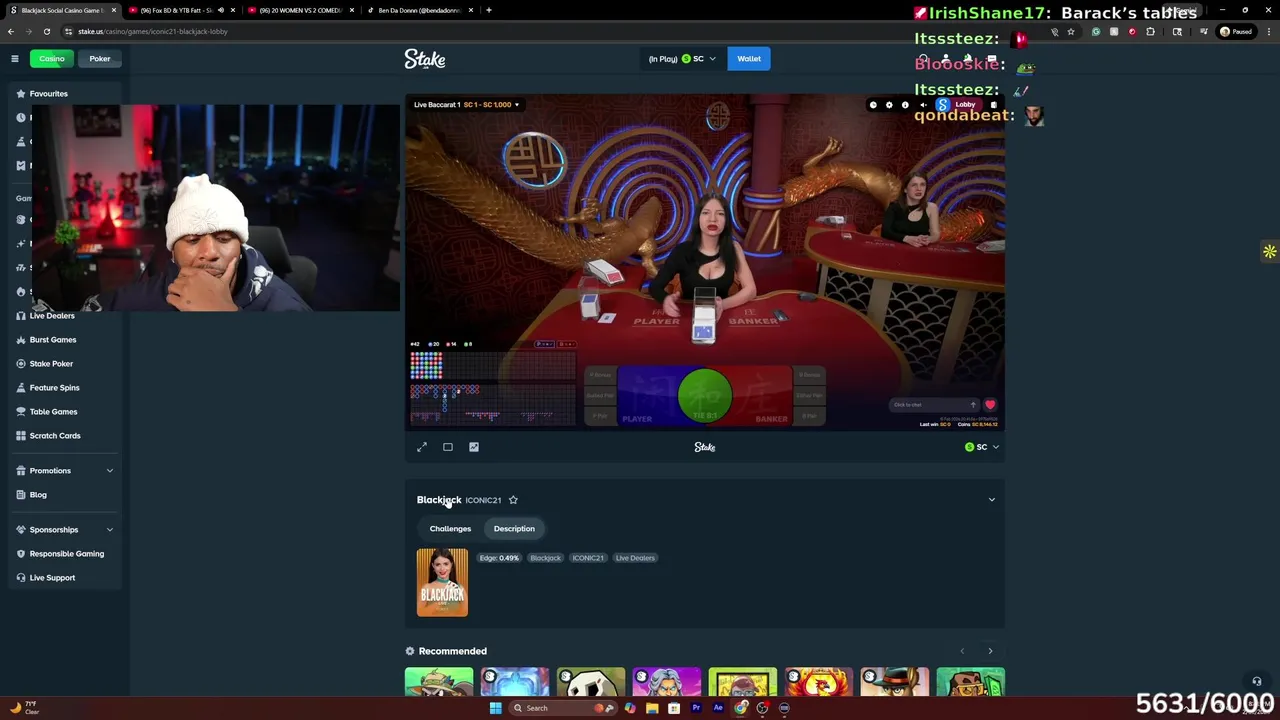Click the Responsible Gaming shield icon

(x=20, y=554)
